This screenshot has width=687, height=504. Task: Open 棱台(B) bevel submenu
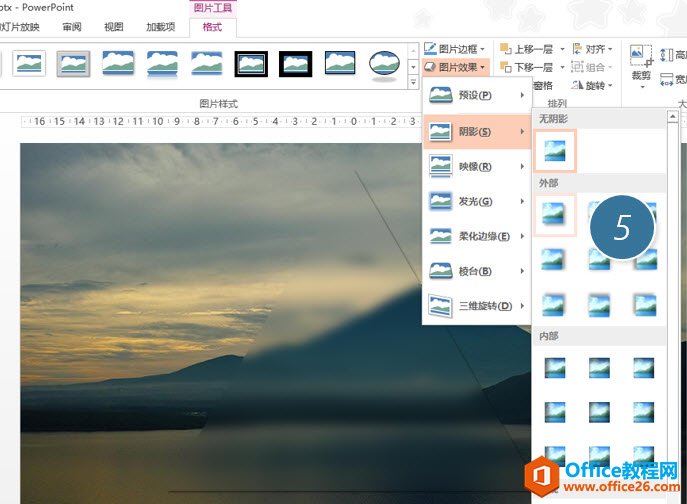pos(475,271)
